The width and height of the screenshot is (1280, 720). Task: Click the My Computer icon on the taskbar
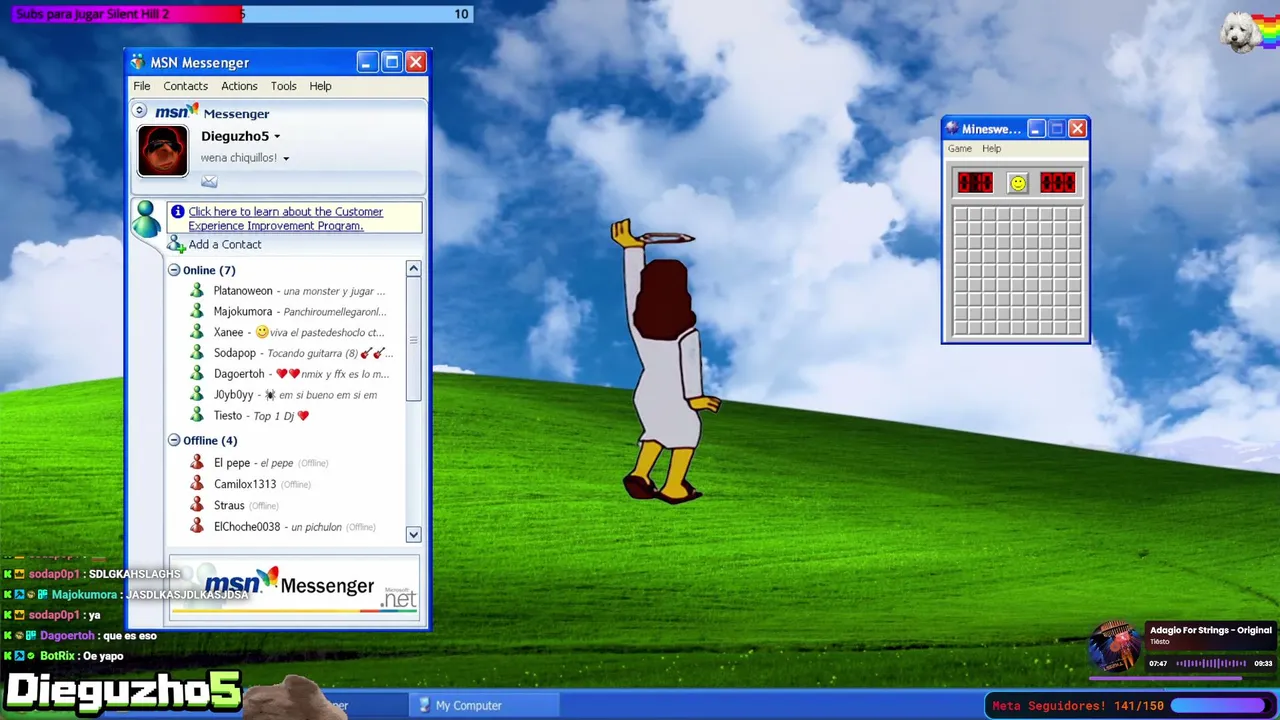424,705
